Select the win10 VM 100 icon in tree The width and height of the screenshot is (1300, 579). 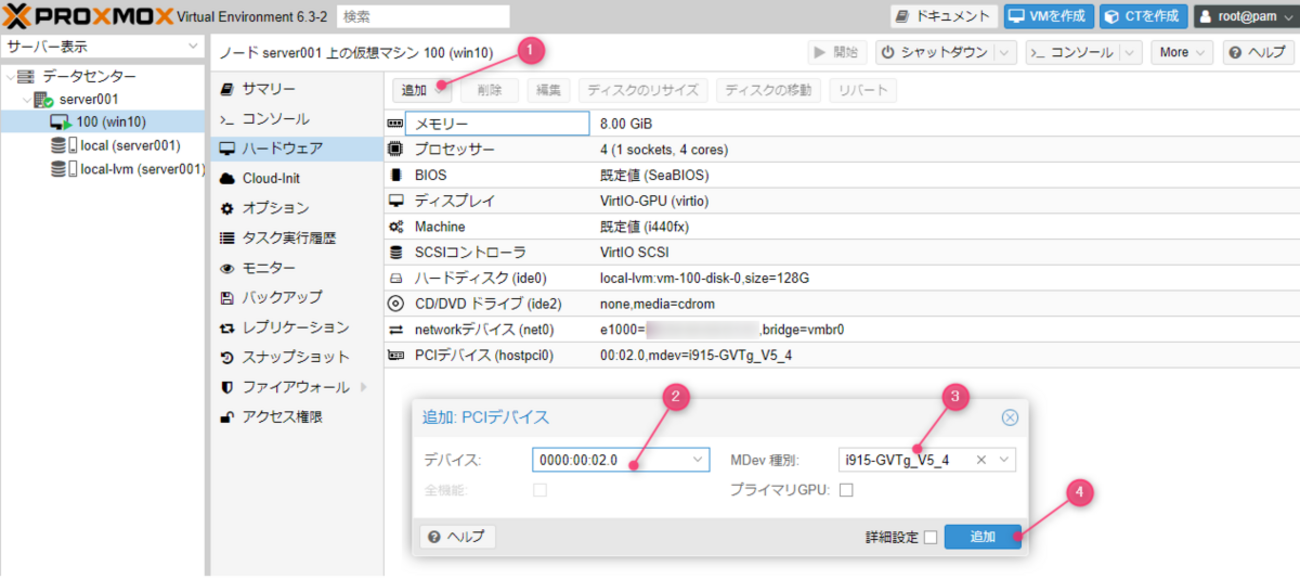pyautogui.click(x=61, y=122)
